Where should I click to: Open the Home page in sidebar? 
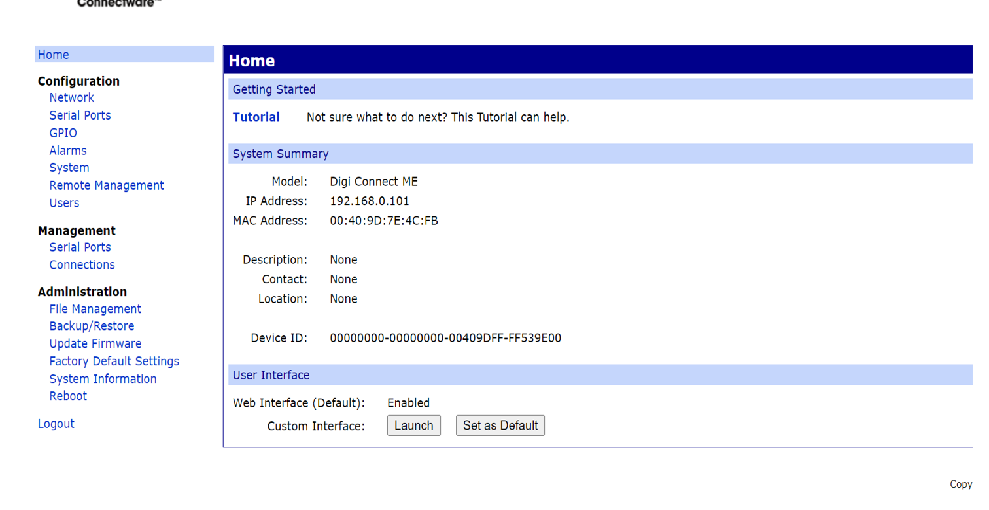point(54,55)
